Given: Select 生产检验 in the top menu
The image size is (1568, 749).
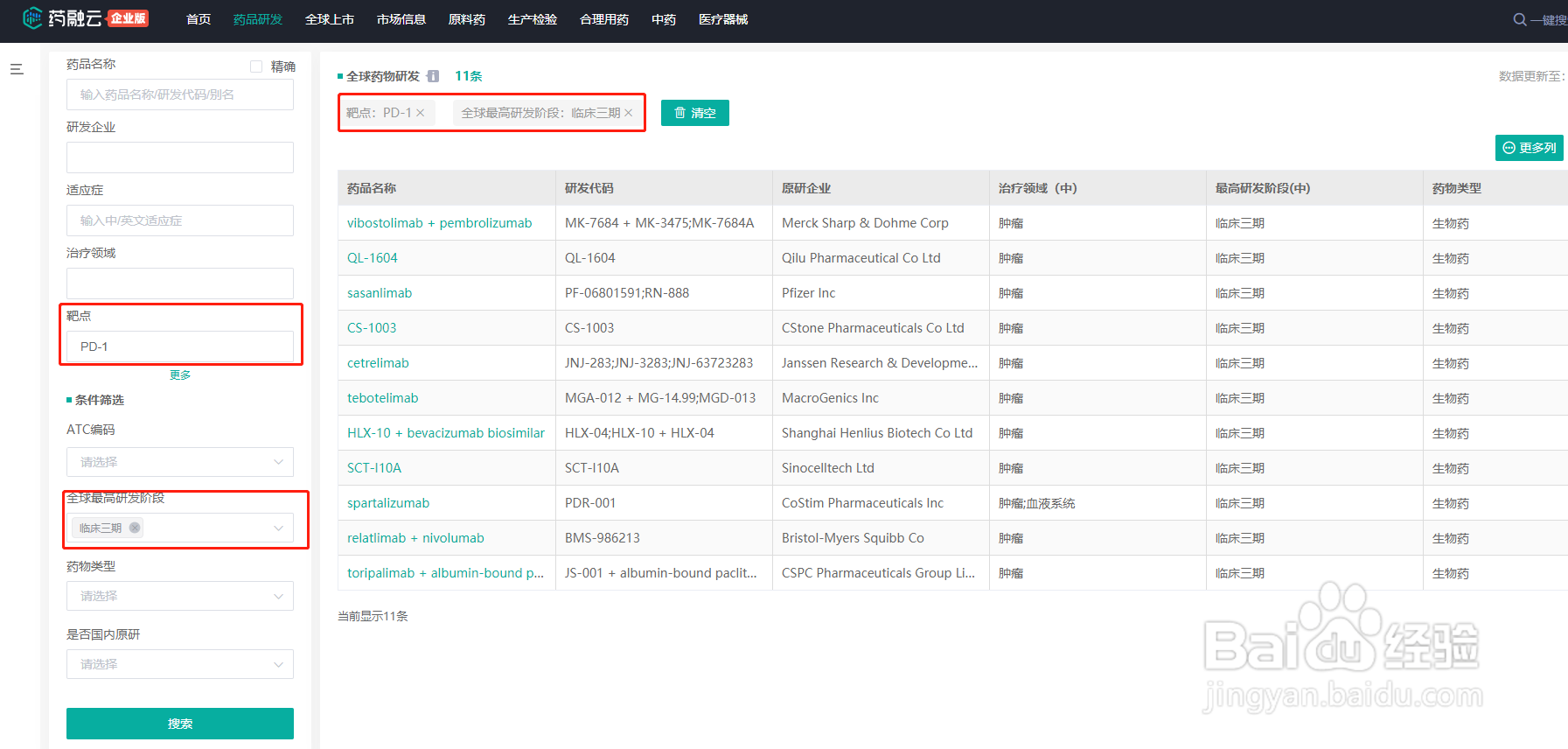Looking at the screenshot, I should pyautogui.click(x=533, y=19).
